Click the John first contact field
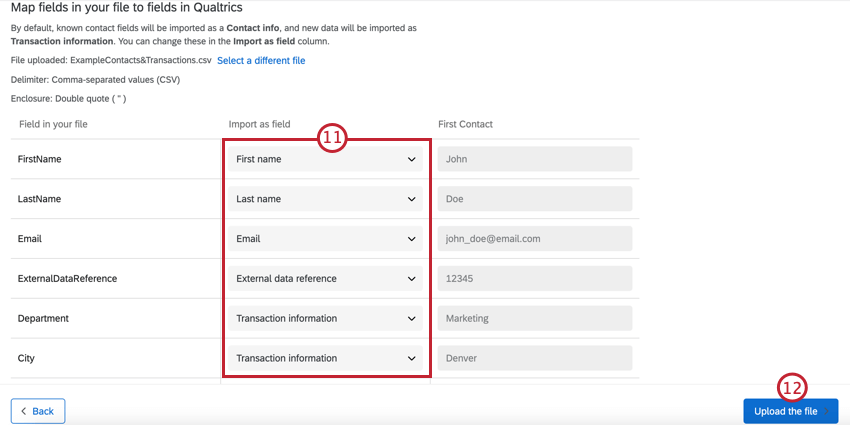The image size is (850, 425). pyautogui.click(x=535, y=159)
